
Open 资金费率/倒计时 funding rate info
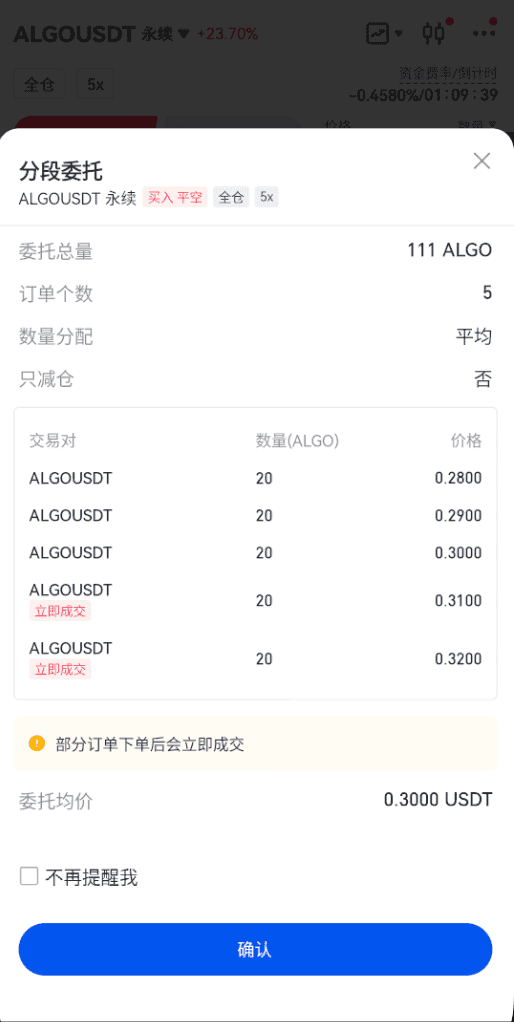(448, 72)
